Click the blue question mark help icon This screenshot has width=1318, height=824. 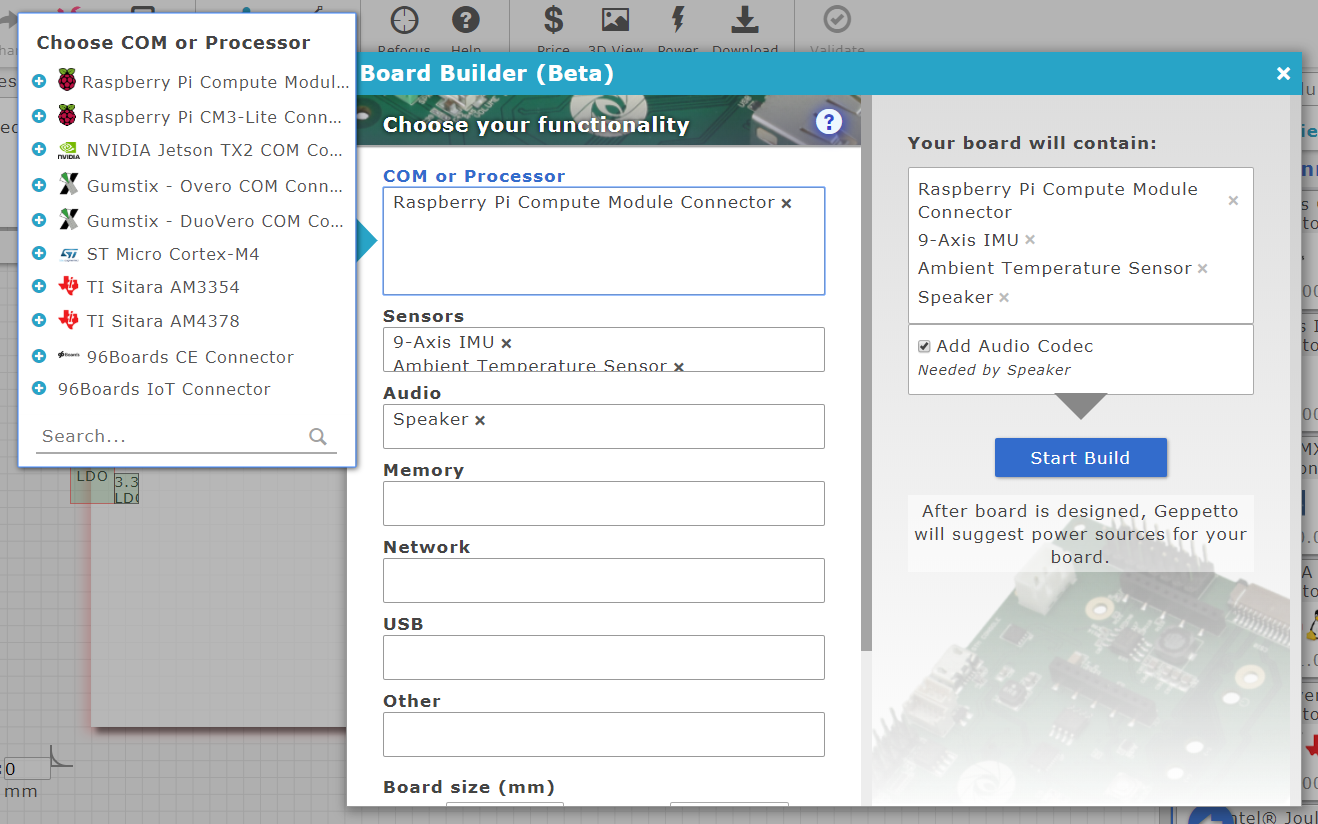pos(828,122)
